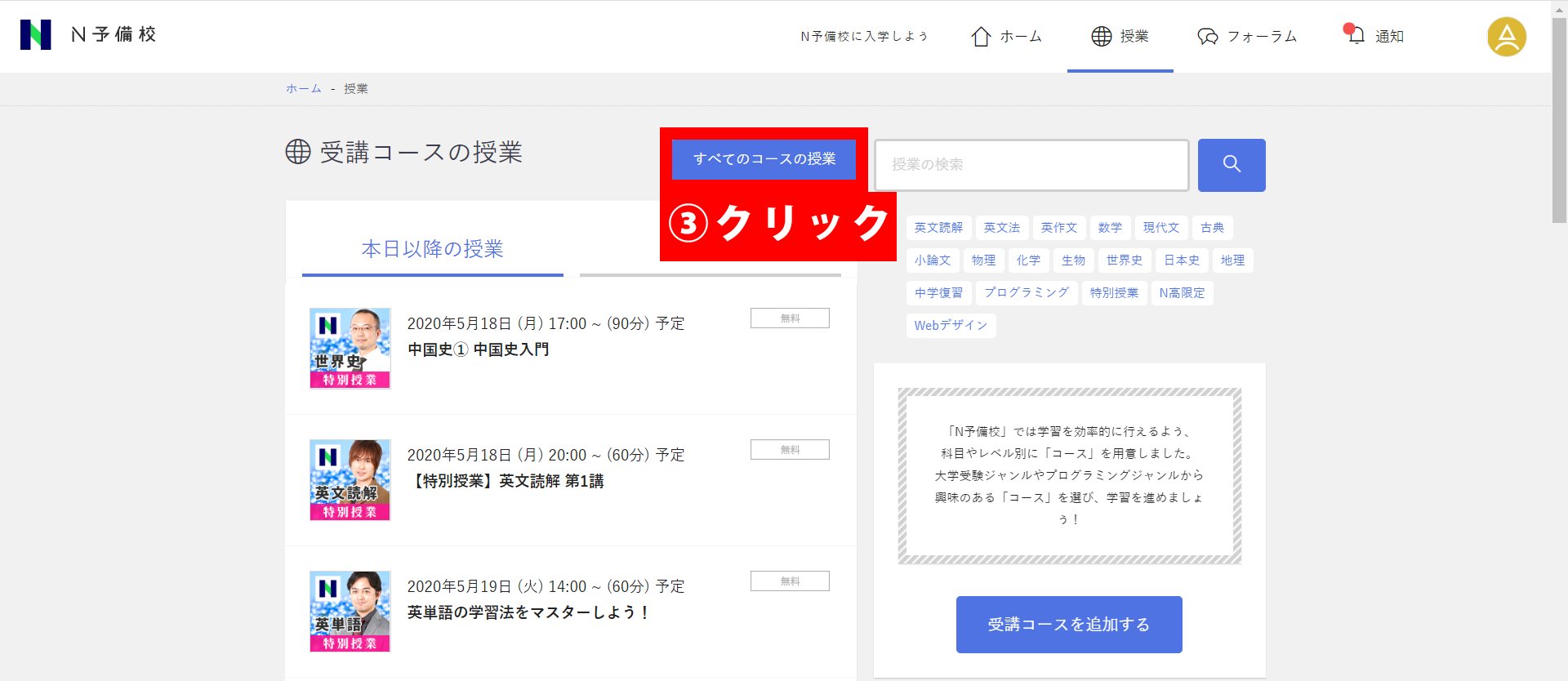The width and height of the screenshot is (1568, 681).
Task: Select the 英作文 tag
Action: tap(1058, 228)
